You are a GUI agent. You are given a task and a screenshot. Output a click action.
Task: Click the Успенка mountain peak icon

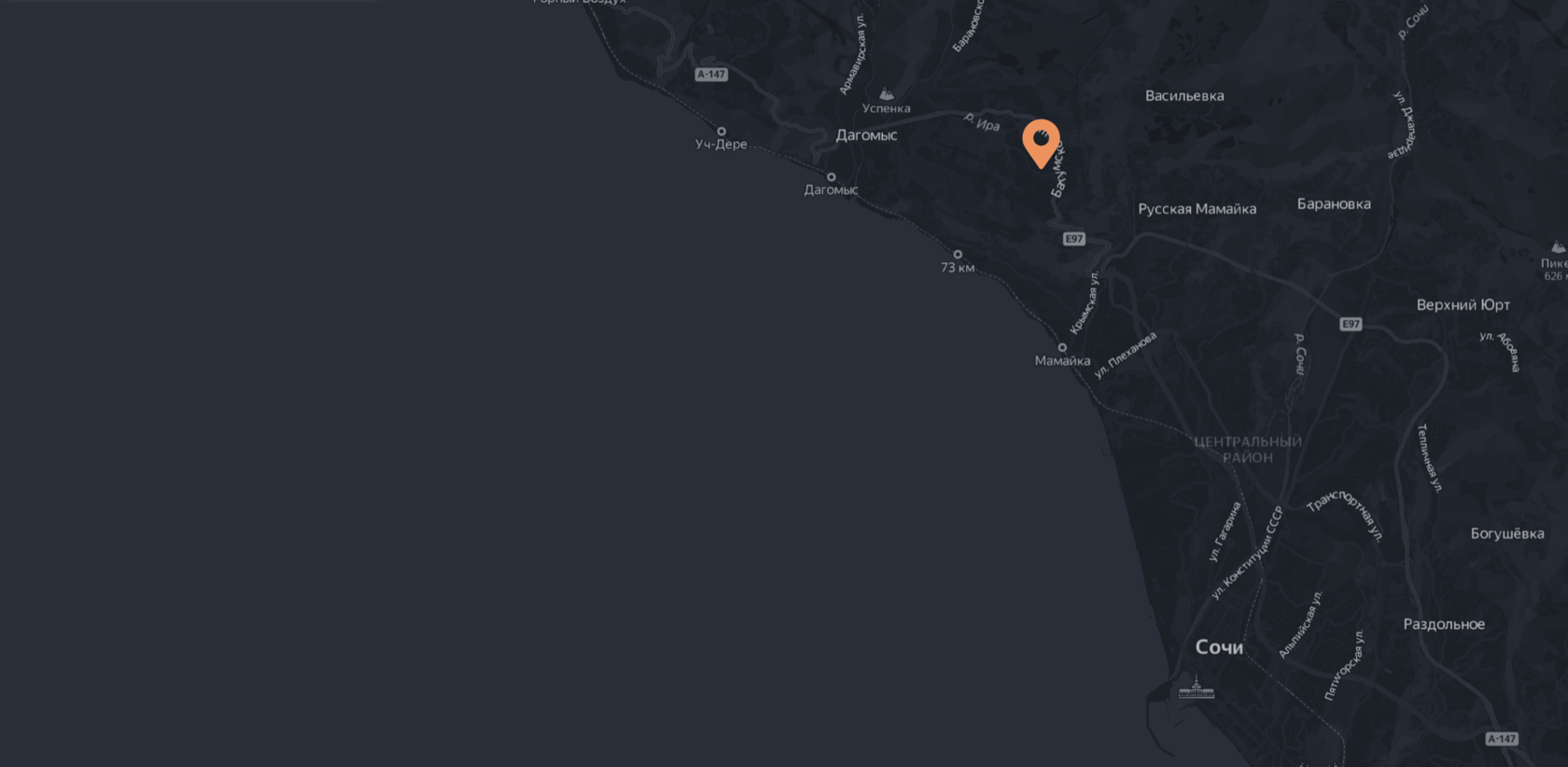(887, 93)
